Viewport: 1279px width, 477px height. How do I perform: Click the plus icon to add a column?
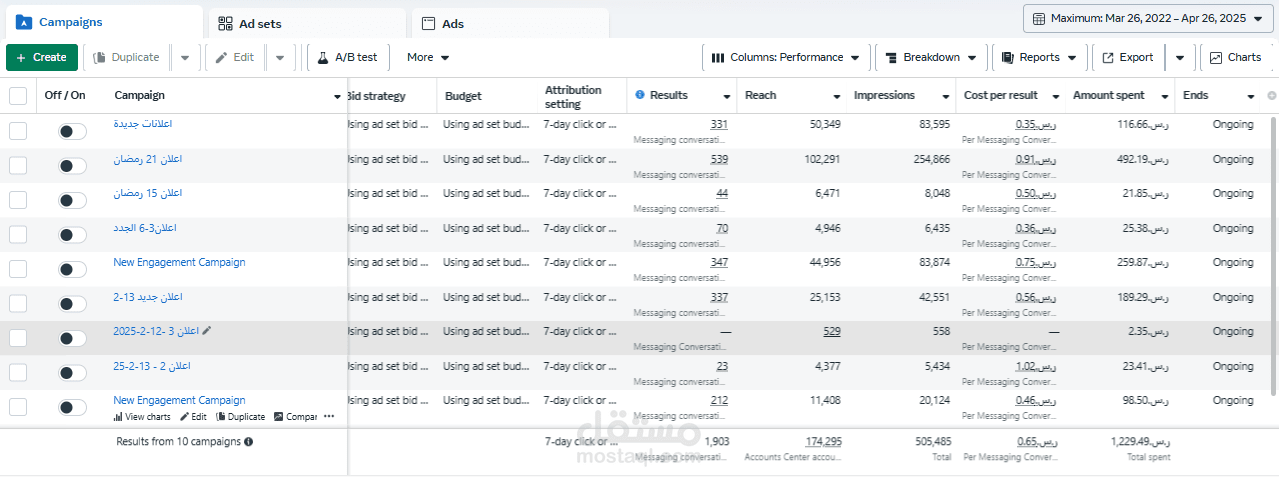[x=1272, y=96]
